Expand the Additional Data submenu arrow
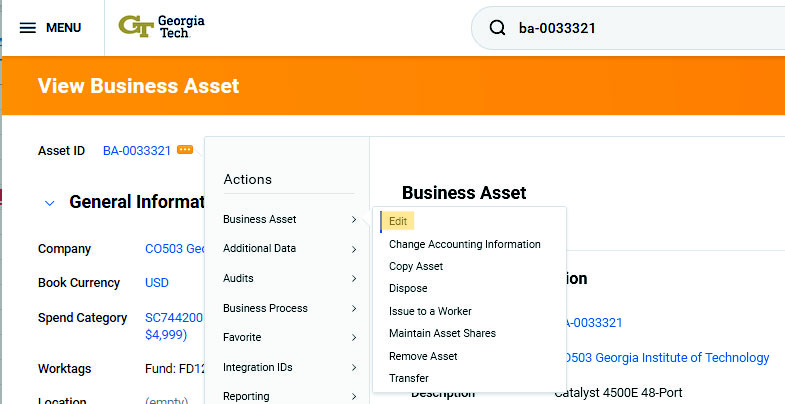Viewport: 785px width, 404px height. (x=354, y=249)
